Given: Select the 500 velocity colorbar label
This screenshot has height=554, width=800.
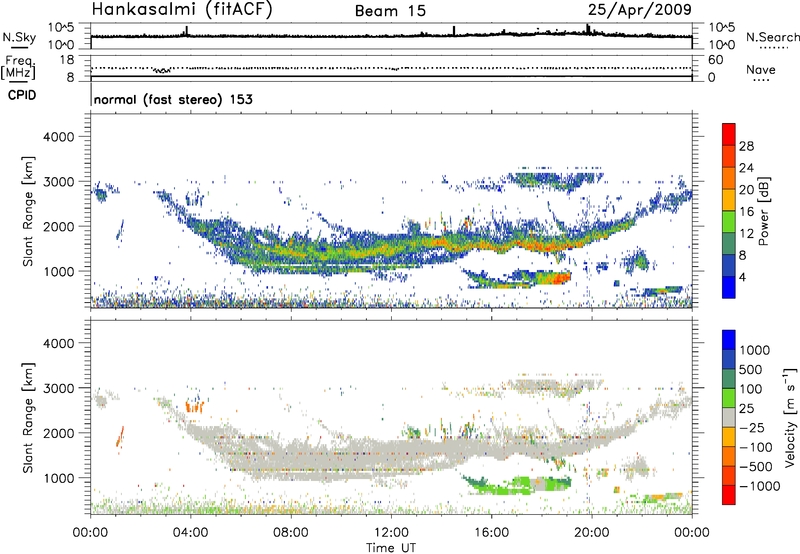Looking at the screenshot, I should pyautogui.click(x=751, y=370).
